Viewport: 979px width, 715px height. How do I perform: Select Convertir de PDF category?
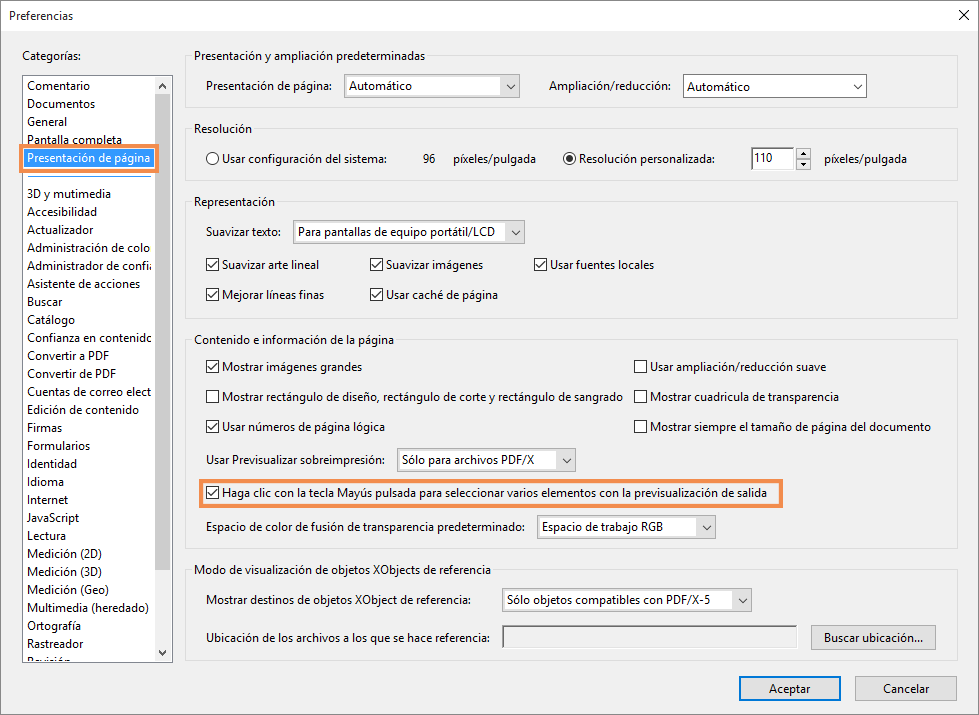coord(71,373)
